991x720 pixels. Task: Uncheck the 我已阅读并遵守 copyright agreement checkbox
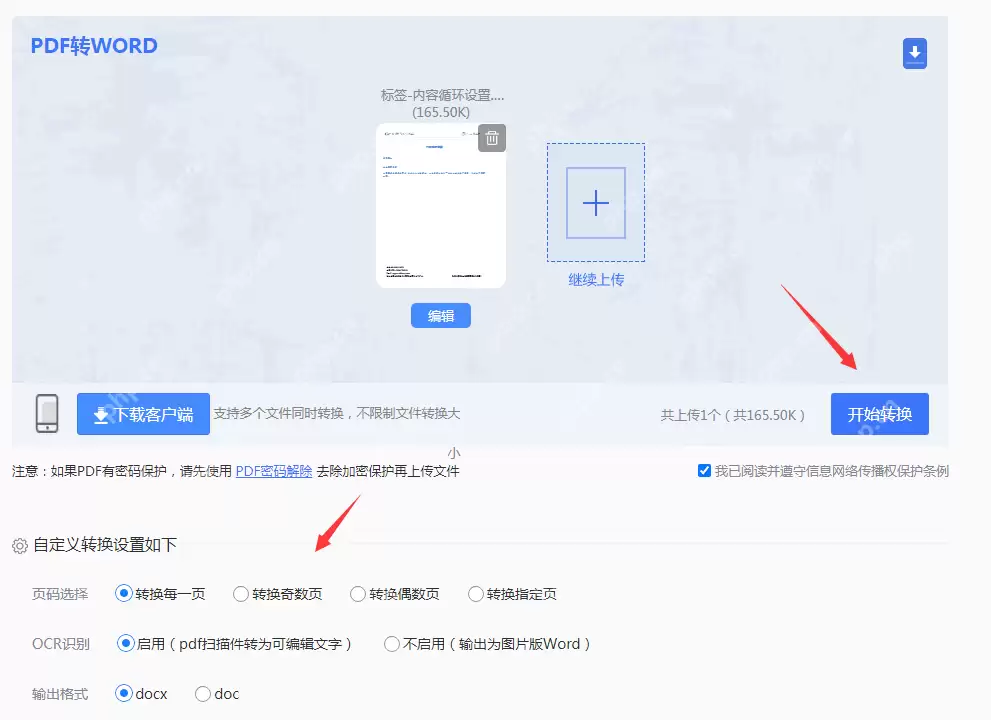pyautogui.click(x=705, y=470)
